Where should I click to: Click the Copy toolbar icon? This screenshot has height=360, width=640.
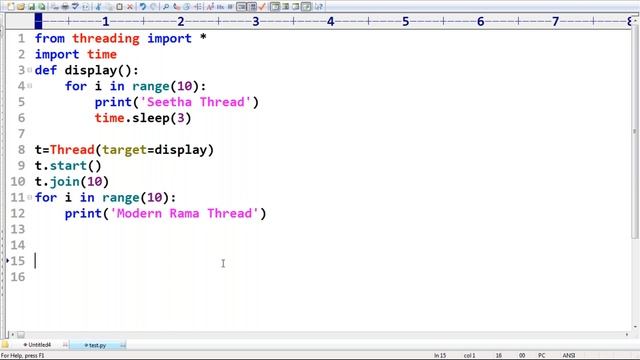coord(109,7)
